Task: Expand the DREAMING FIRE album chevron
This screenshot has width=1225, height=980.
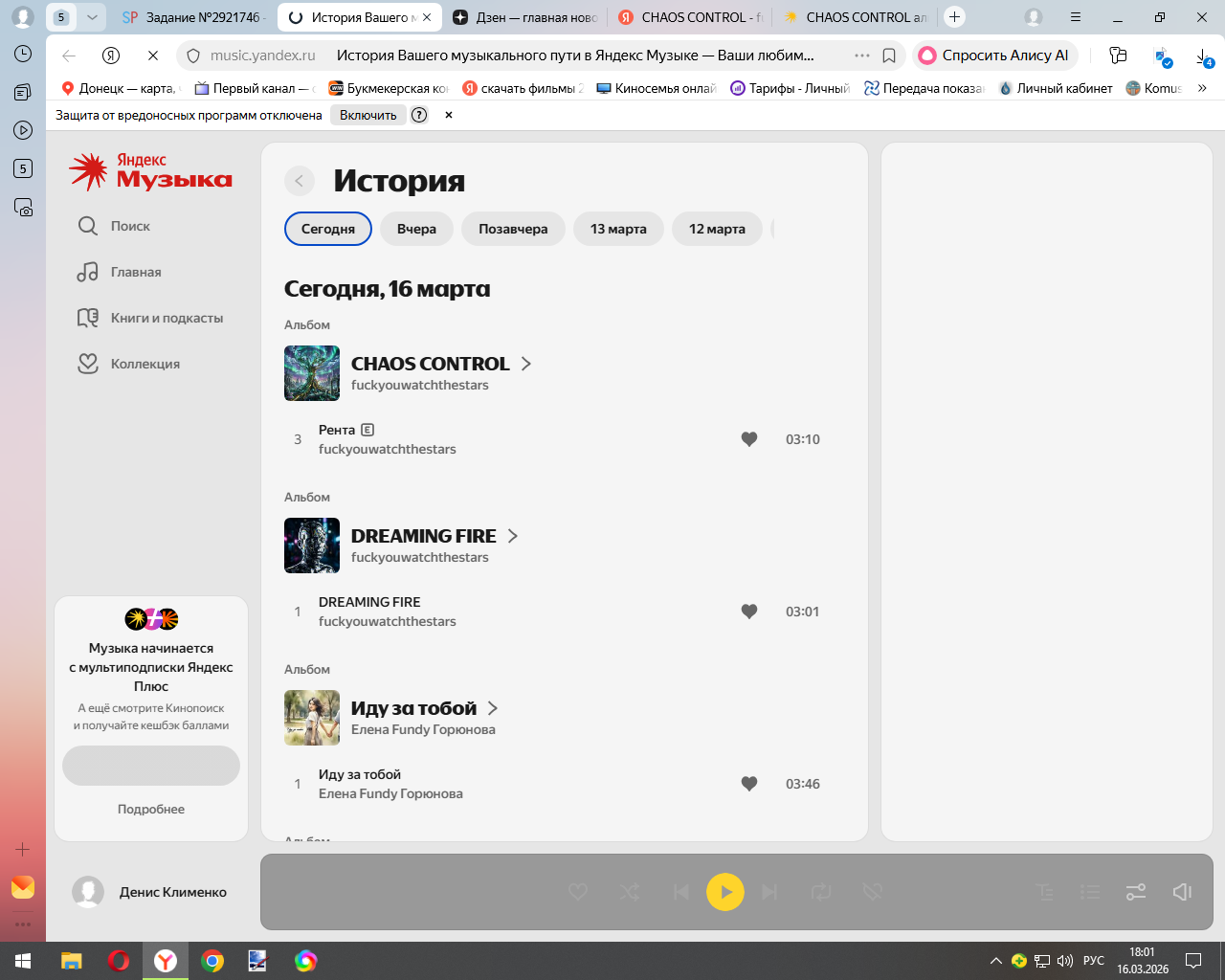Action: coord(512,536)
